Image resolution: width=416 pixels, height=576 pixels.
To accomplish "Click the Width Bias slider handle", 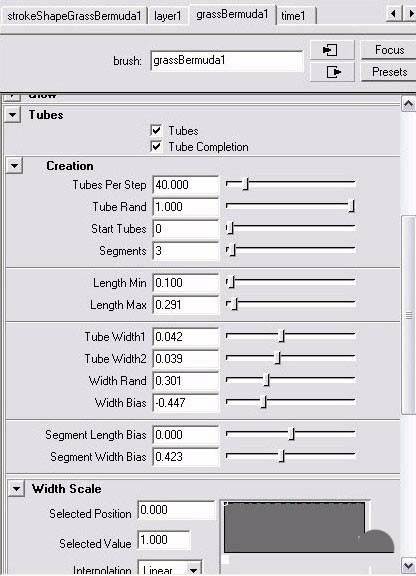I will [x=263, y=402].
